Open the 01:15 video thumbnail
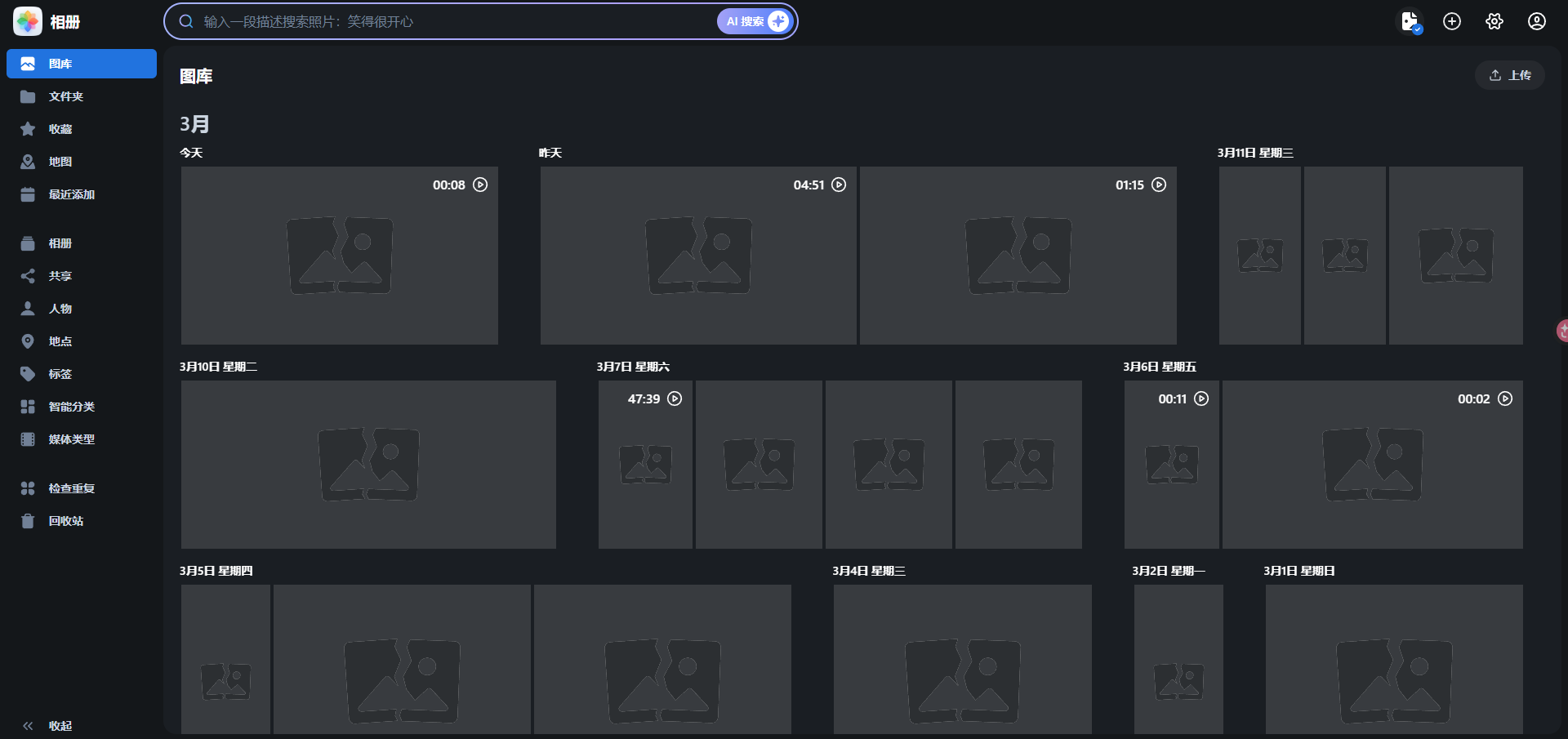Screen dimensions: 1568x739 [1018, 256]
